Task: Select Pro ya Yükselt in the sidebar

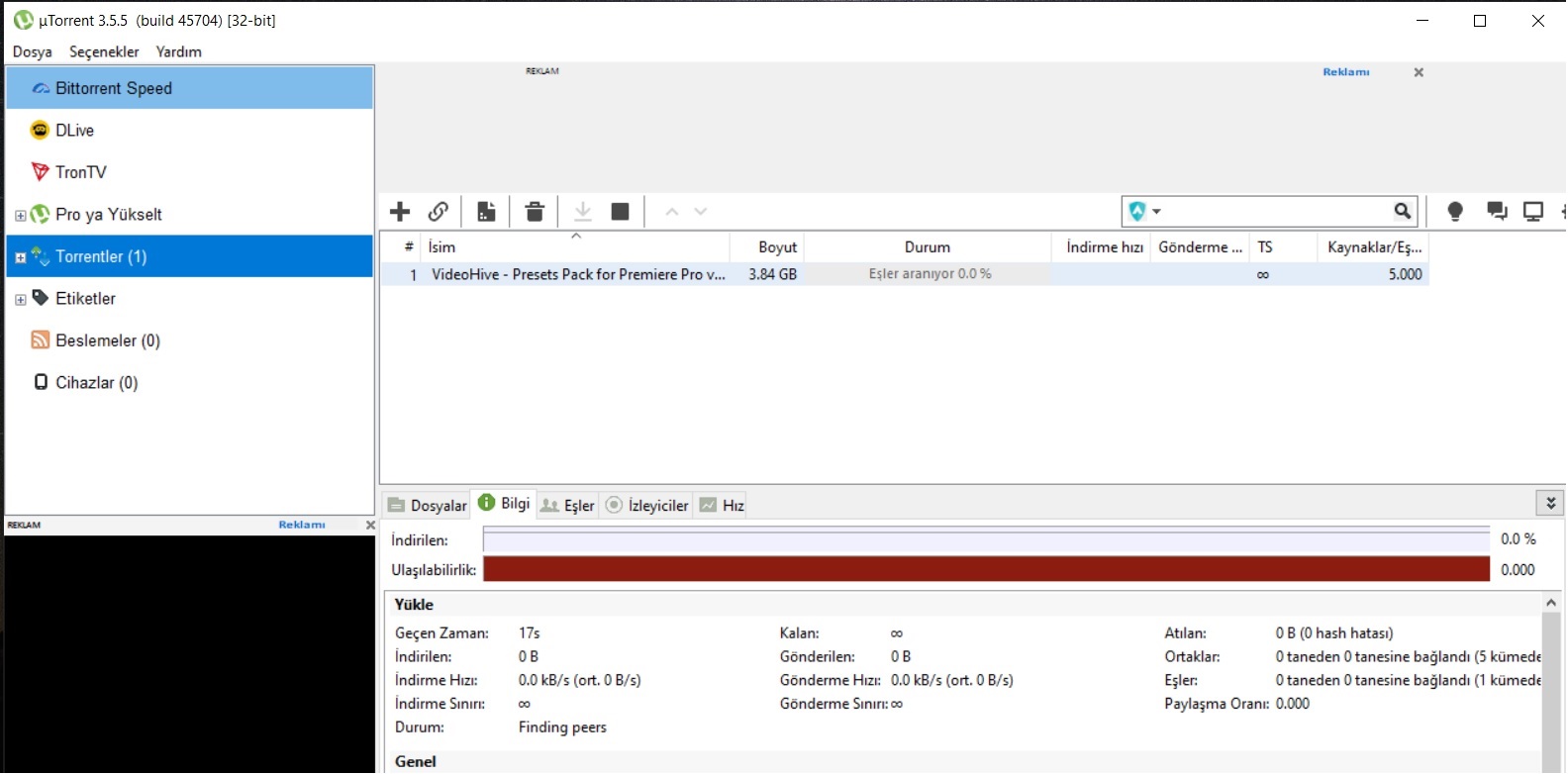Action: click(x=190, y=214)
